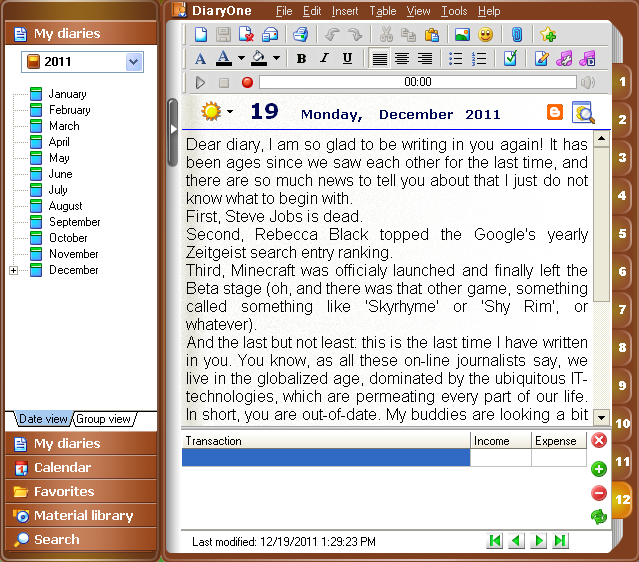Create a new diary entry document

pyautogui.click(x=201, y=35)
